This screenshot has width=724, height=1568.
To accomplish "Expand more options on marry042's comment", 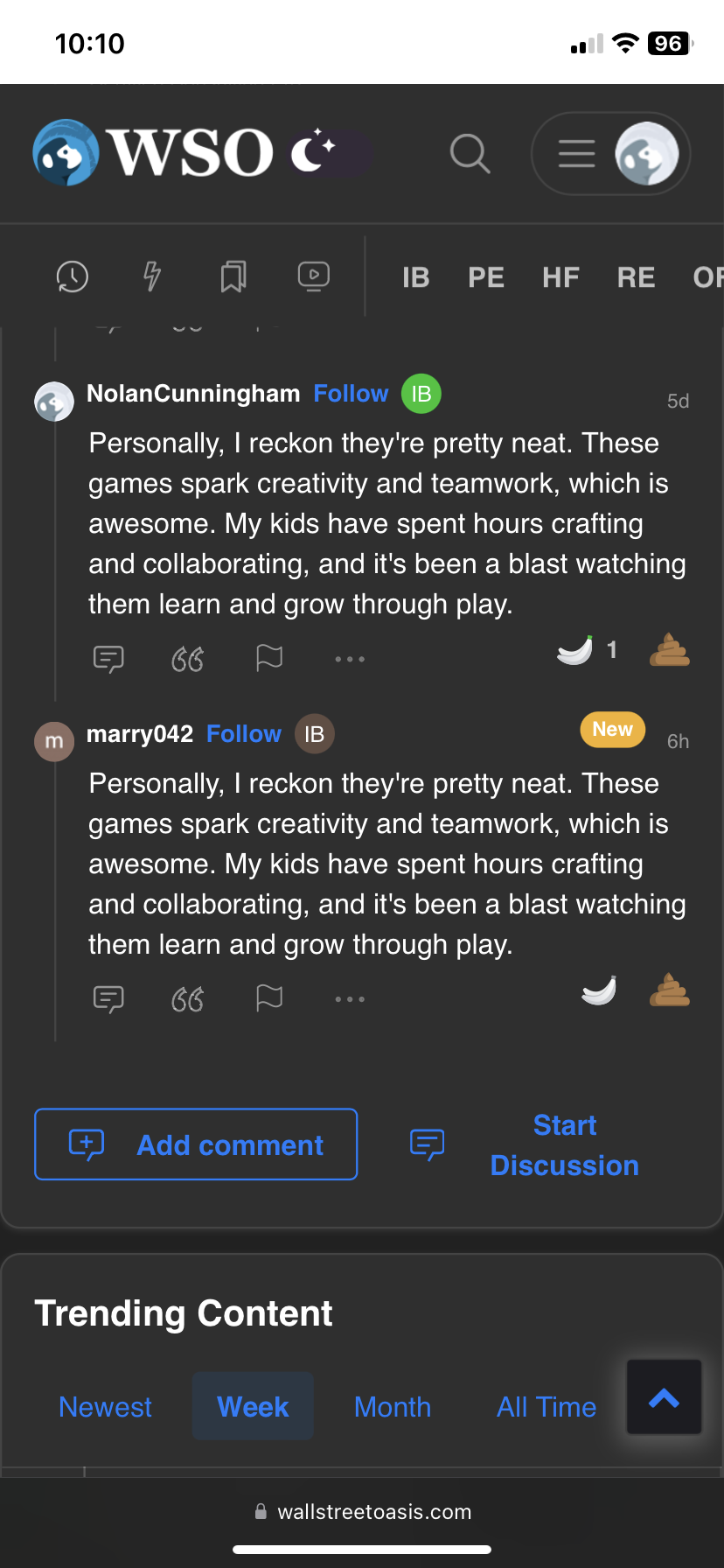I will point(350,998).
